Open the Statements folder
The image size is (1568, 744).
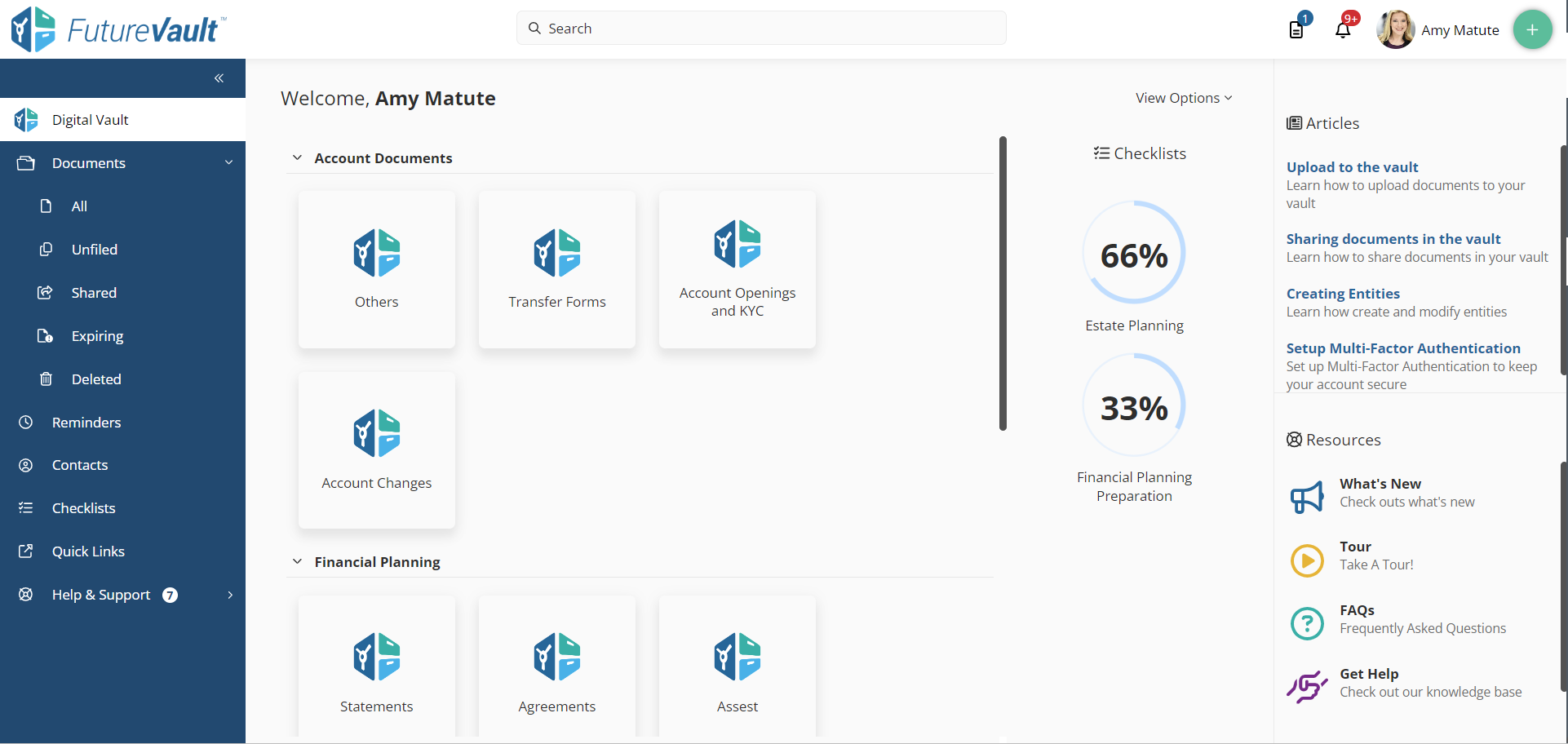click(x=377, y=666)
